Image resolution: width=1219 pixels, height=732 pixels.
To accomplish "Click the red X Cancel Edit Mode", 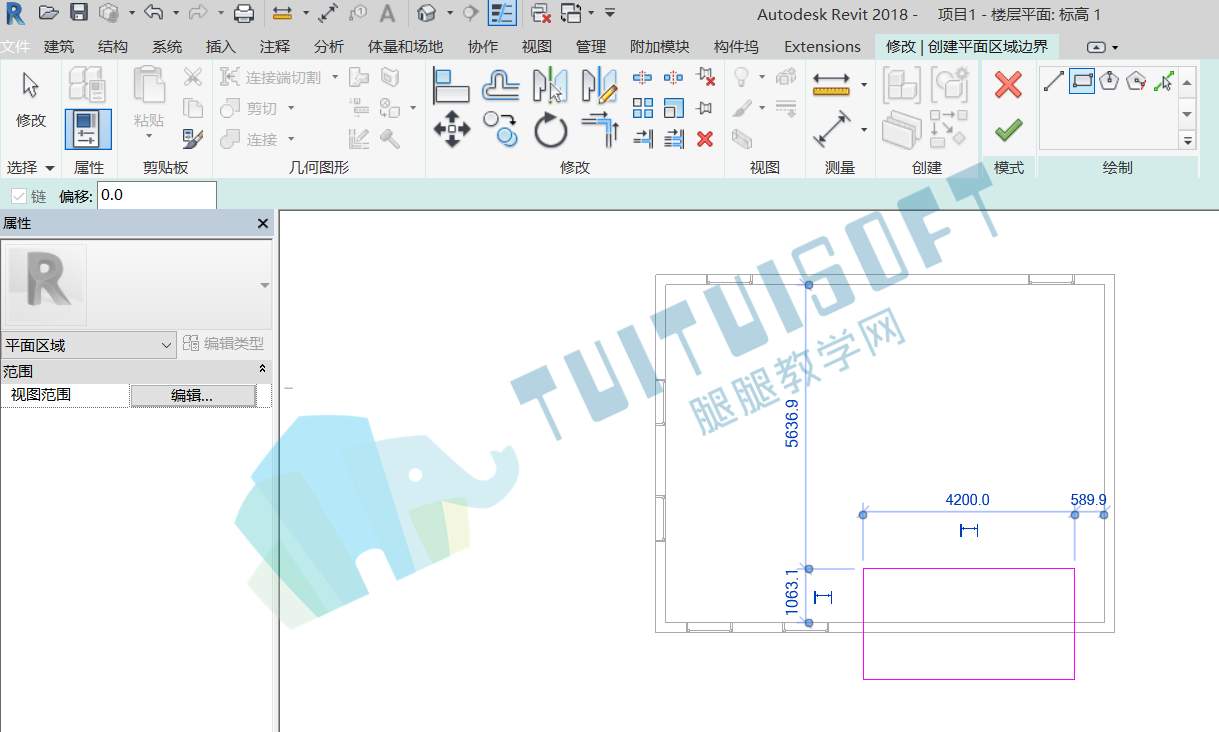I will (x=1008, y=85).
